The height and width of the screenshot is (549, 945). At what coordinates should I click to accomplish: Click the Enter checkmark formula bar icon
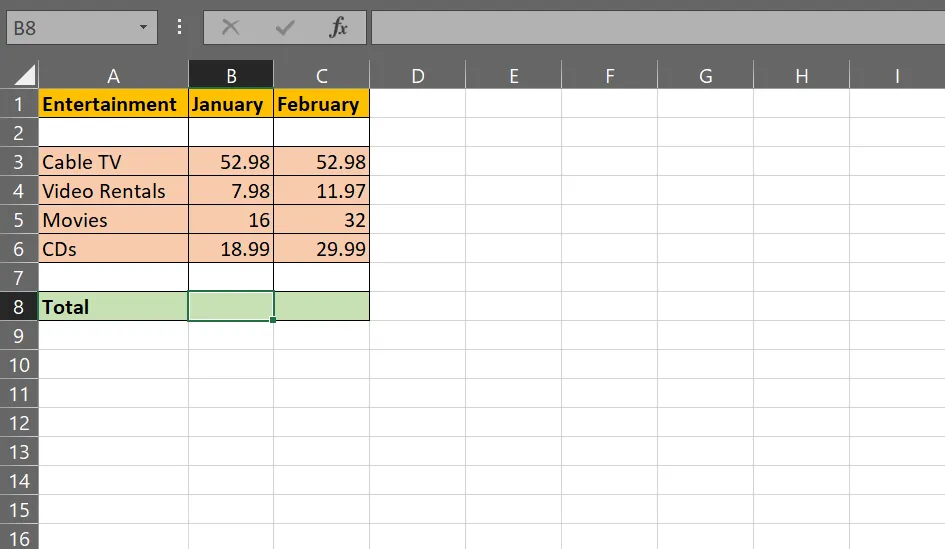284,27
